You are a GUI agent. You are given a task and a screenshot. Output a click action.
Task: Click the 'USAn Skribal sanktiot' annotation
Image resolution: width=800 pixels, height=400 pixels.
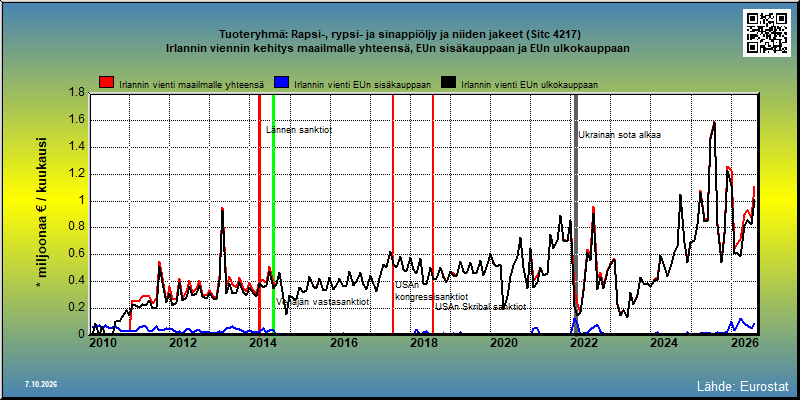(x=481, y=307)
